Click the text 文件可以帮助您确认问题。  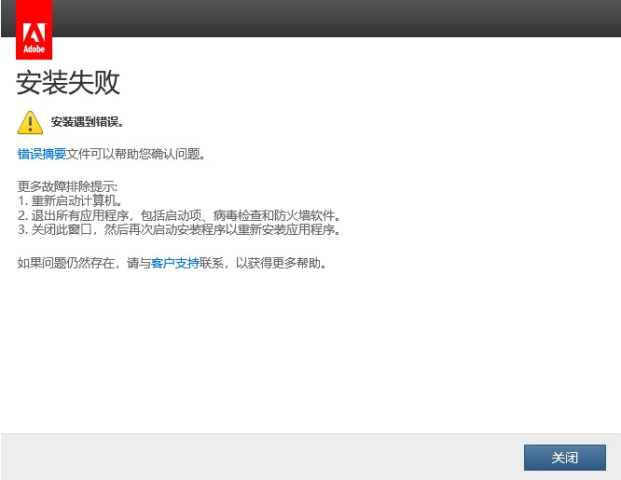(137, 154)
